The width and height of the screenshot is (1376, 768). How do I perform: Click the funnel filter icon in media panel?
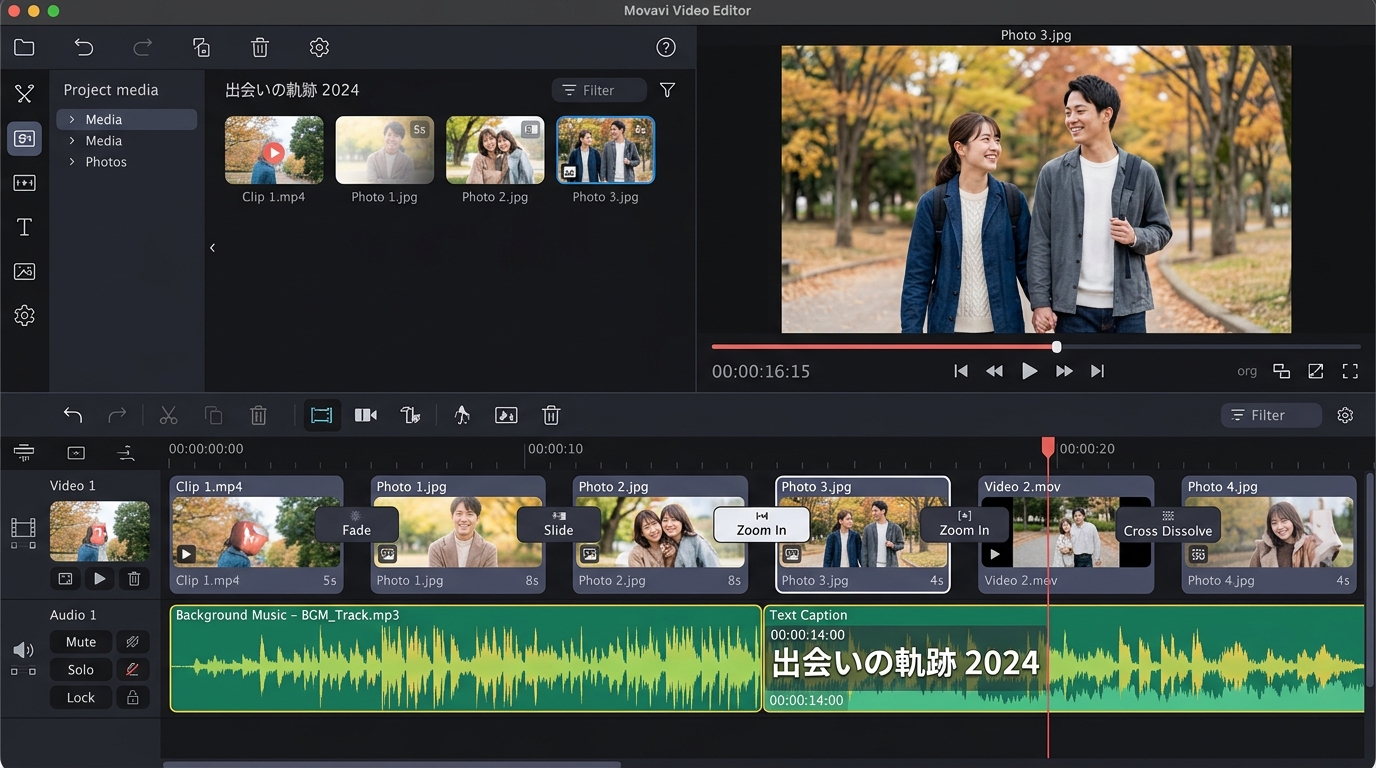[667, 90]
